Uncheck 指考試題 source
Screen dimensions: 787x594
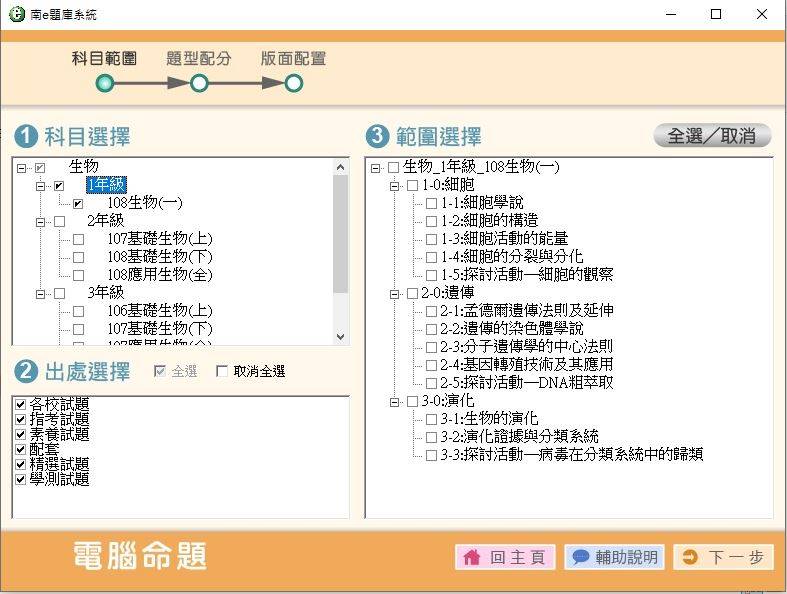(21, 419)
